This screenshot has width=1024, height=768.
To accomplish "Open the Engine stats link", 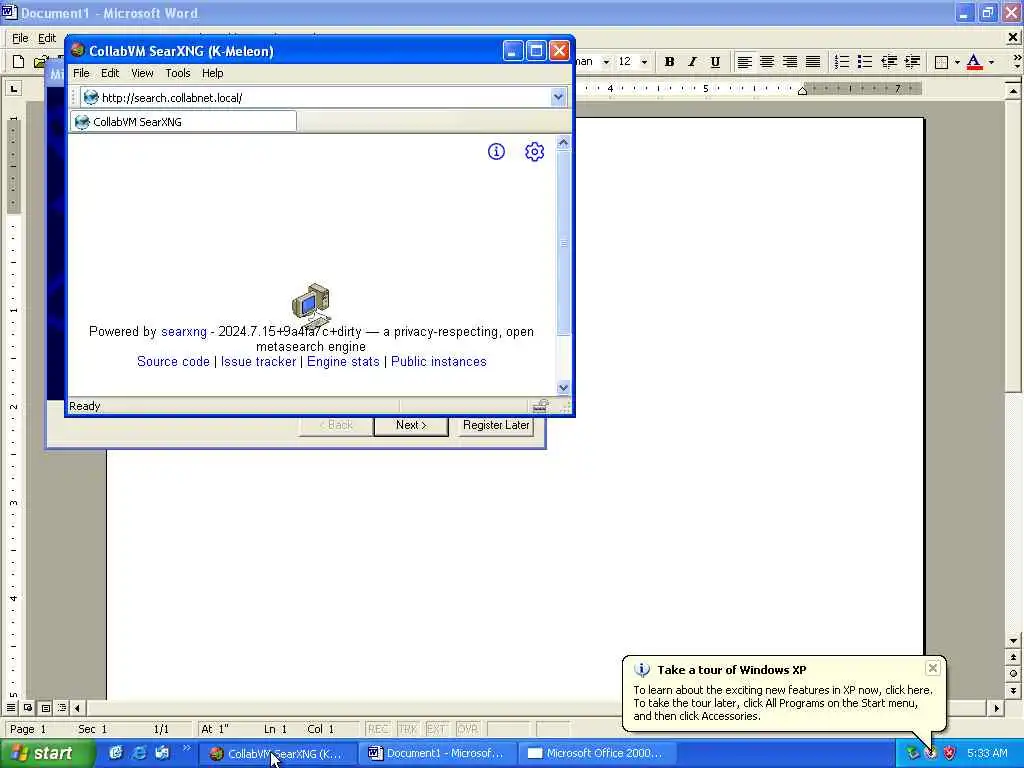I will [343, 362].
